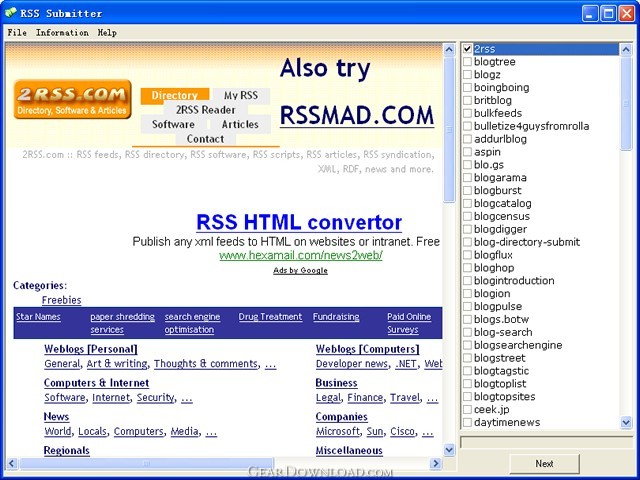Open the Business category link
The width and height of the screenshot is (640, 480).
point(336,383)
